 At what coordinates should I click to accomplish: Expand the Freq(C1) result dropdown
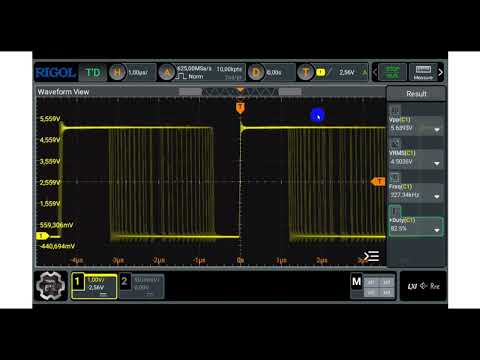(x=437, y=197)
